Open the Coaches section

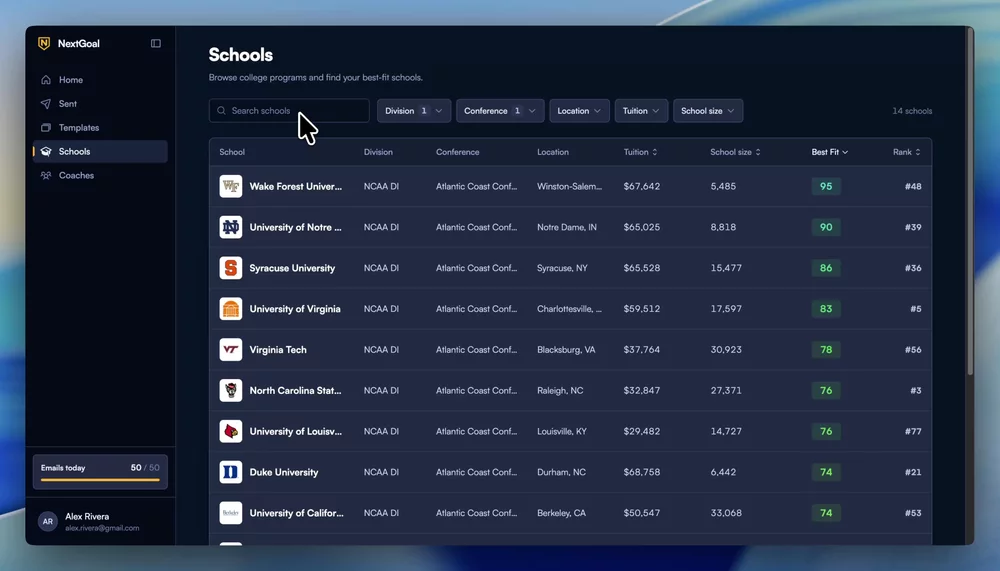(100, 175)
